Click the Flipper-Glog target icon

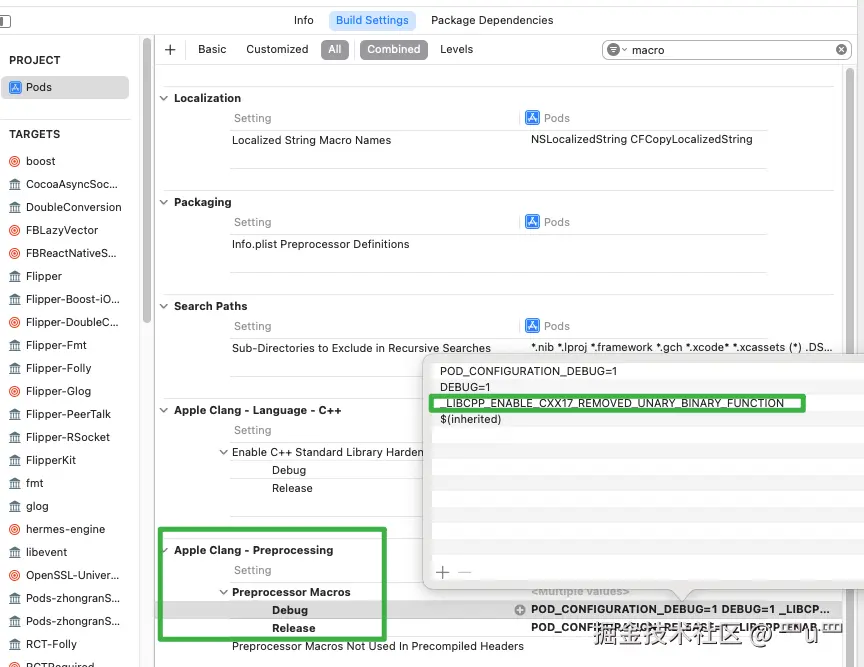coord(15,391)
